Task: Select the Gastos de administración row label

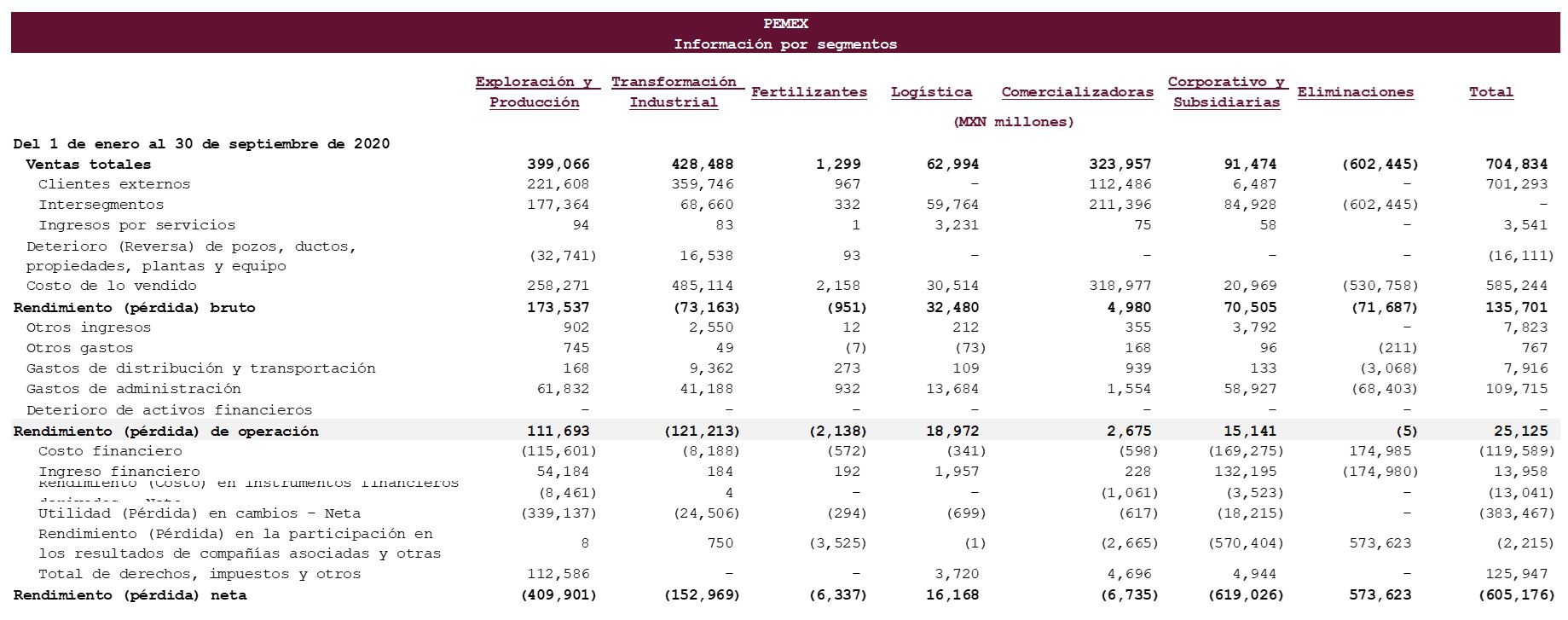Action: coord(133,389)
